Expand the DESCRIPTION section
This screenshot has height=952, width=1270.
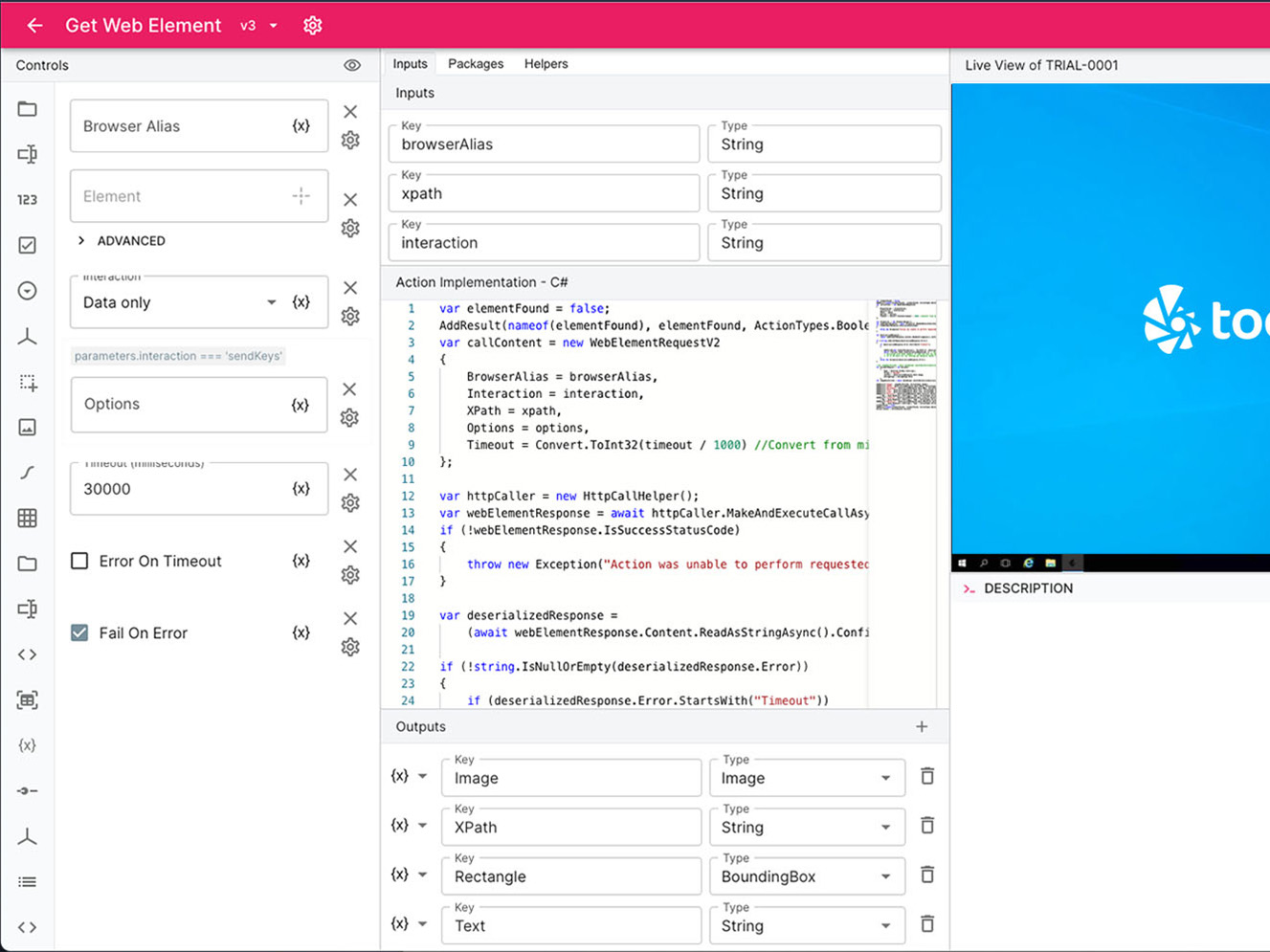[1018, 588]
